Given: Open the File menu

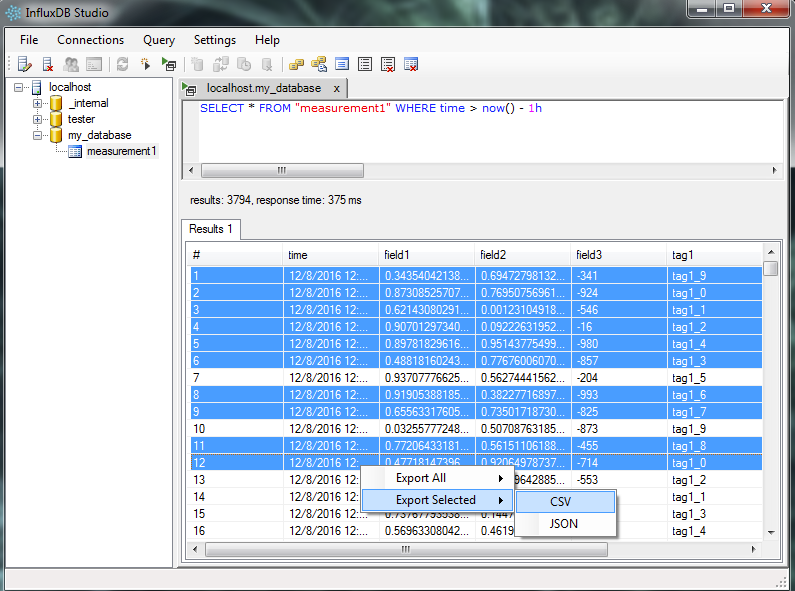Looking at the screenshot, I should tap(29, 40).
